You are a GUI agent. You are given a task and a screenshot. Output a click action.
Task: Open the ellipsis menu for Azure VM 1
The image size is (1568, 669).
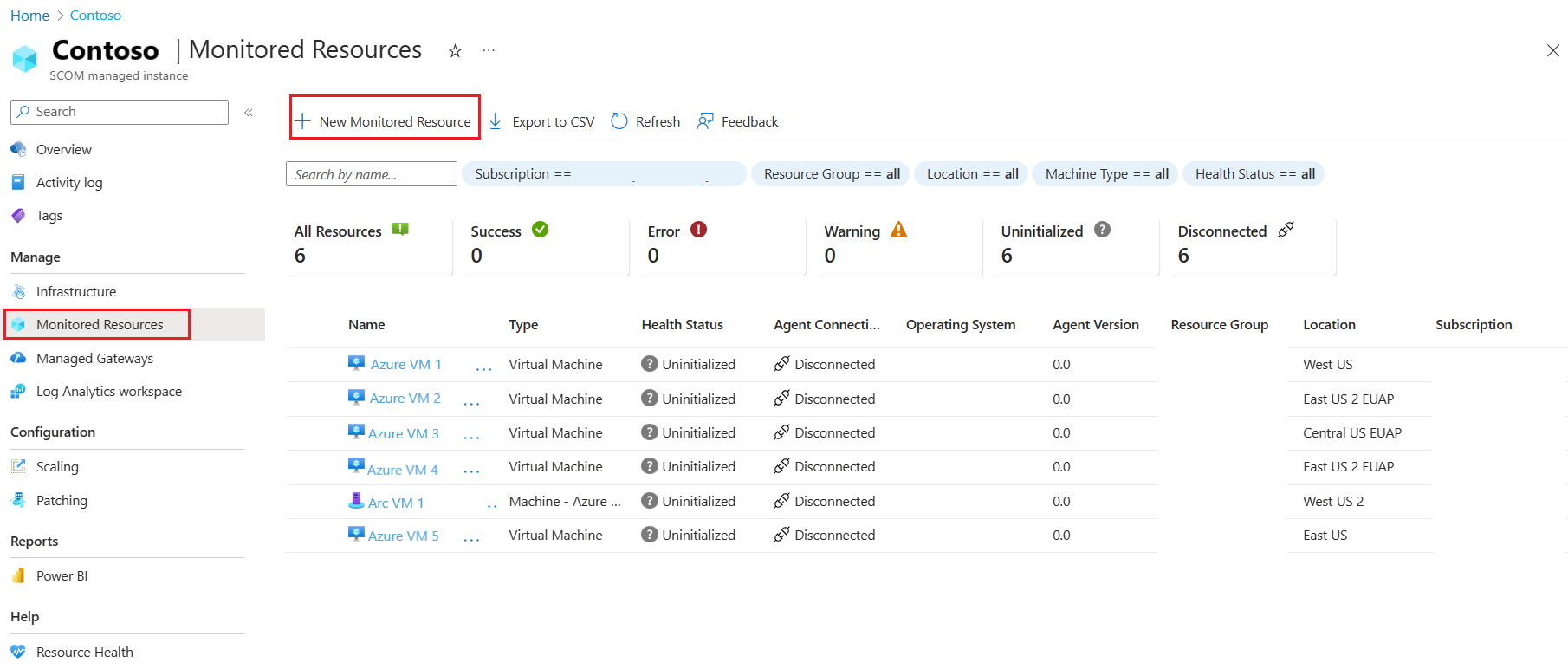(x=483, y=370)
